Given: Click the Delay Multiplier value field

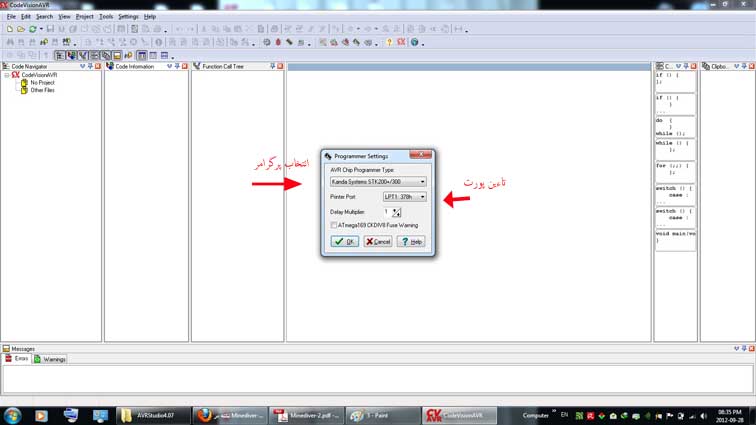Looking at the screenshot, I should tap(388, 212).
